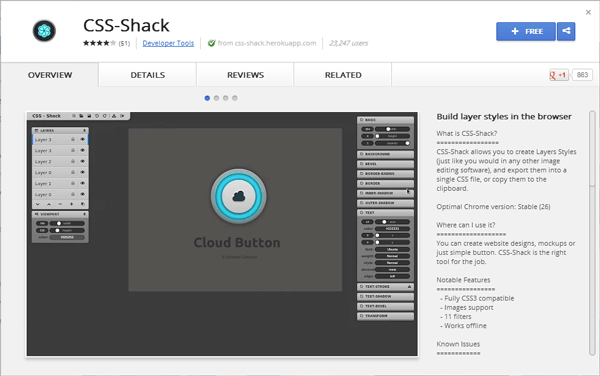Click the CSS-Shack app logo icon
The height and width of the screenshot is (376, 600).
point(44,31)
